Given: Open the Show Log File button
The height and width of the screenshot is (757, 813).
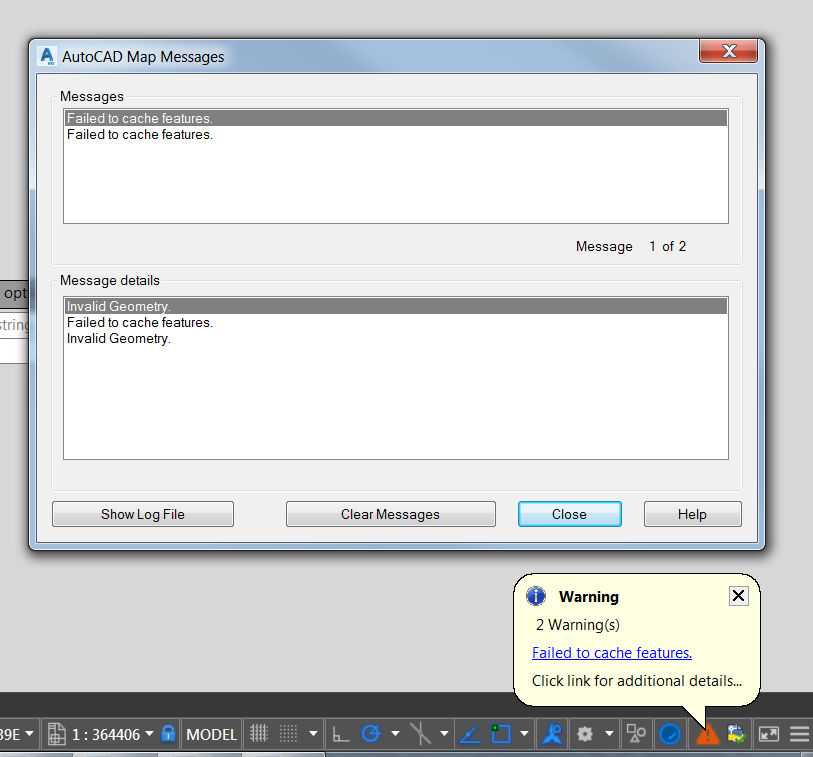Looking at the screenshot, I should pyautogui.click(x=143, y=514).
